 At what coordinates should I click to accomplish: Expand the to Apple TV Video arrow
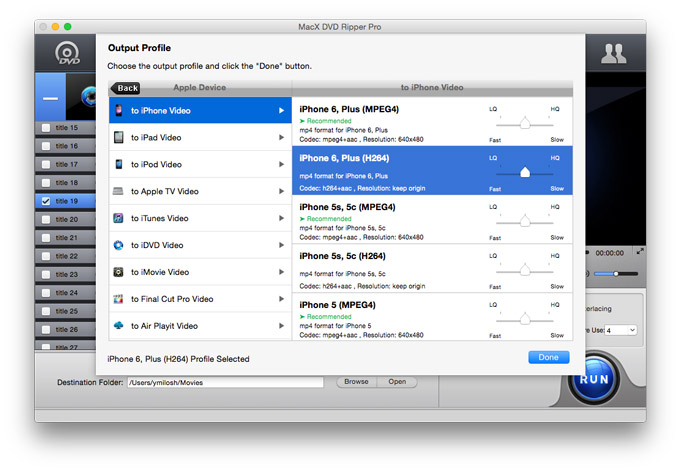click(281, 191)
